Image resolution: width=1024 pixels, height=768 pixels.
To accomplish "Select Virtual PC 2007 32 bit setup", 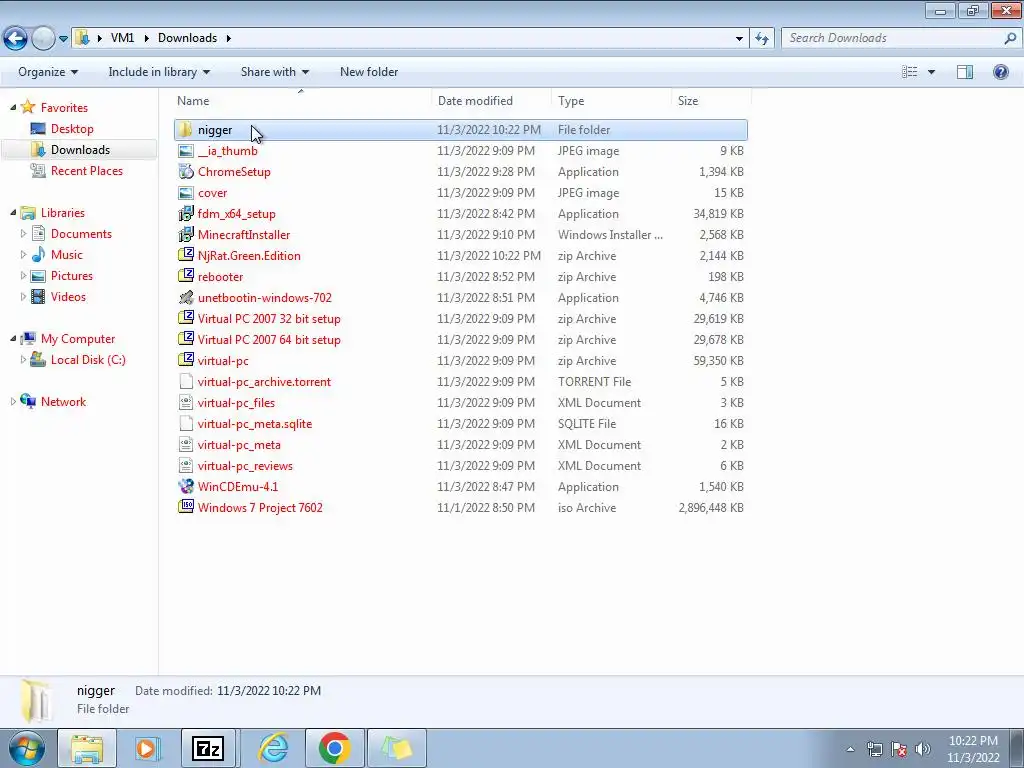I will coord(268,319).
